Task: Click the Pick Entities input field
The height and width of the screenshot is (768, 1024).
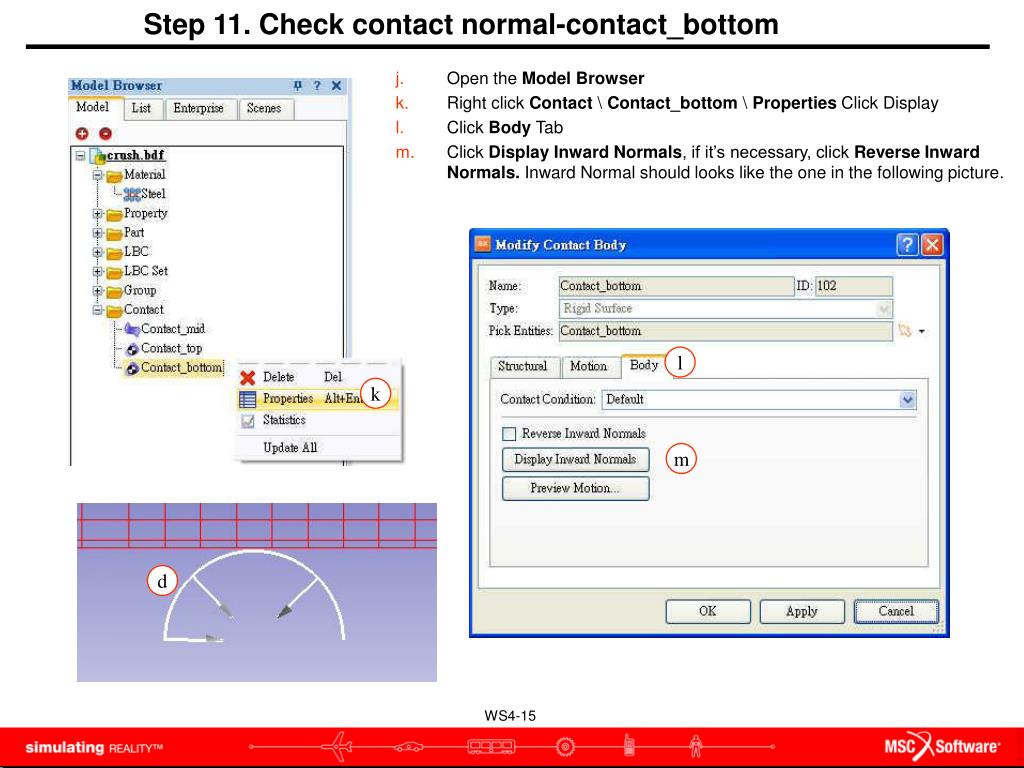Action: 726,331
